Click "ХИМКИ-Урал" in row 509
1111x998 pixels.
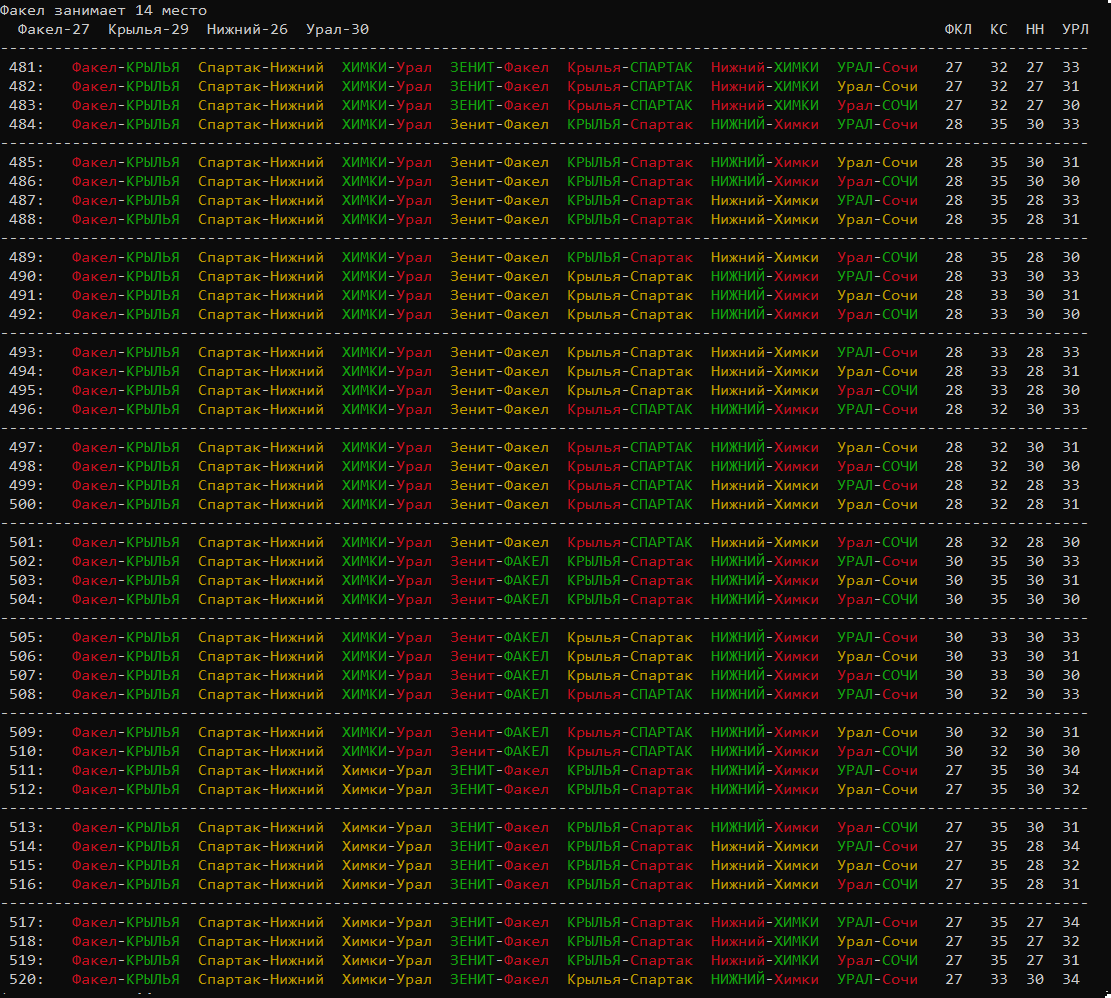(x=387, y=732)
